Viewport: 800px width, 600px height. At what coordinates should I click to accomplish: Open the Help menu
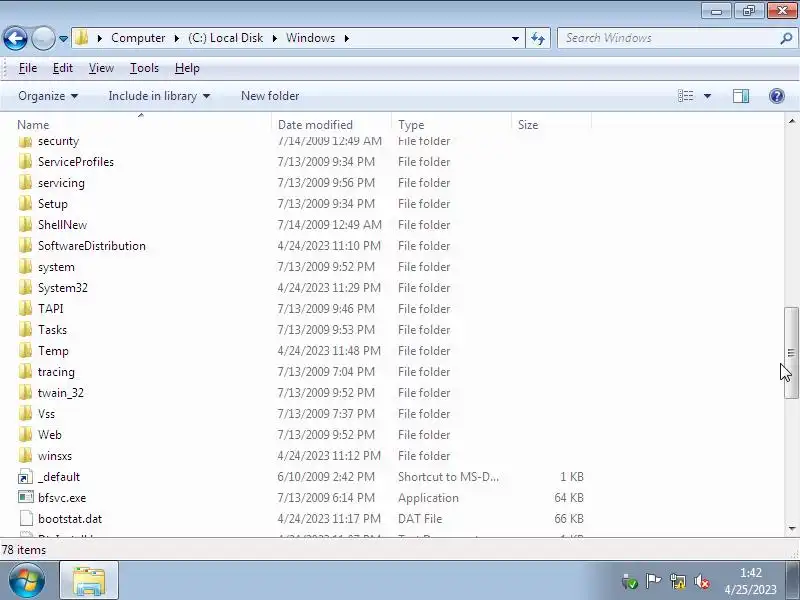(187, 68)
